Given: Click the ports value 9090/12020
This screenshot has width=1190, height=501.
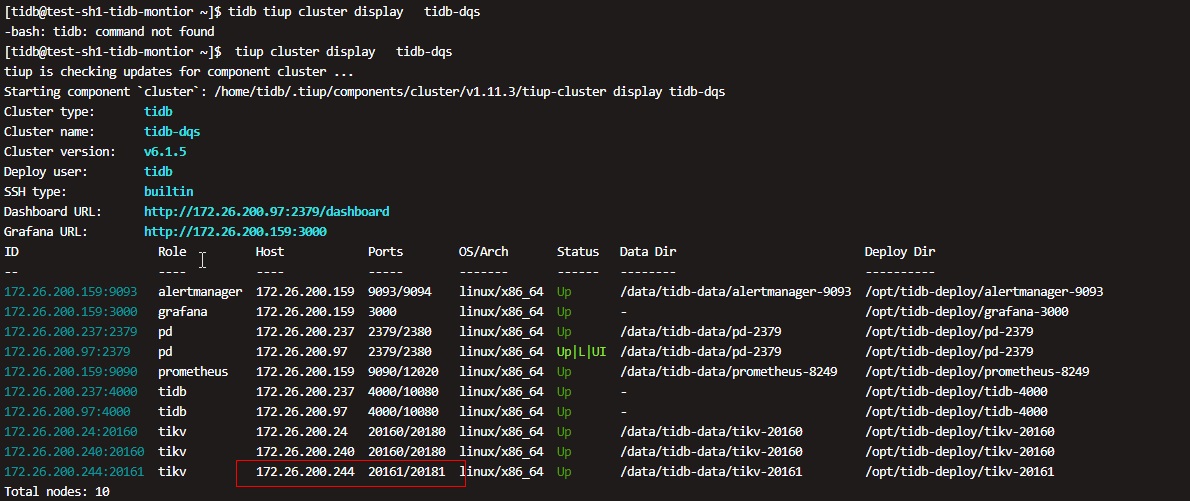Looking at the screenshot, I should 403,372.
